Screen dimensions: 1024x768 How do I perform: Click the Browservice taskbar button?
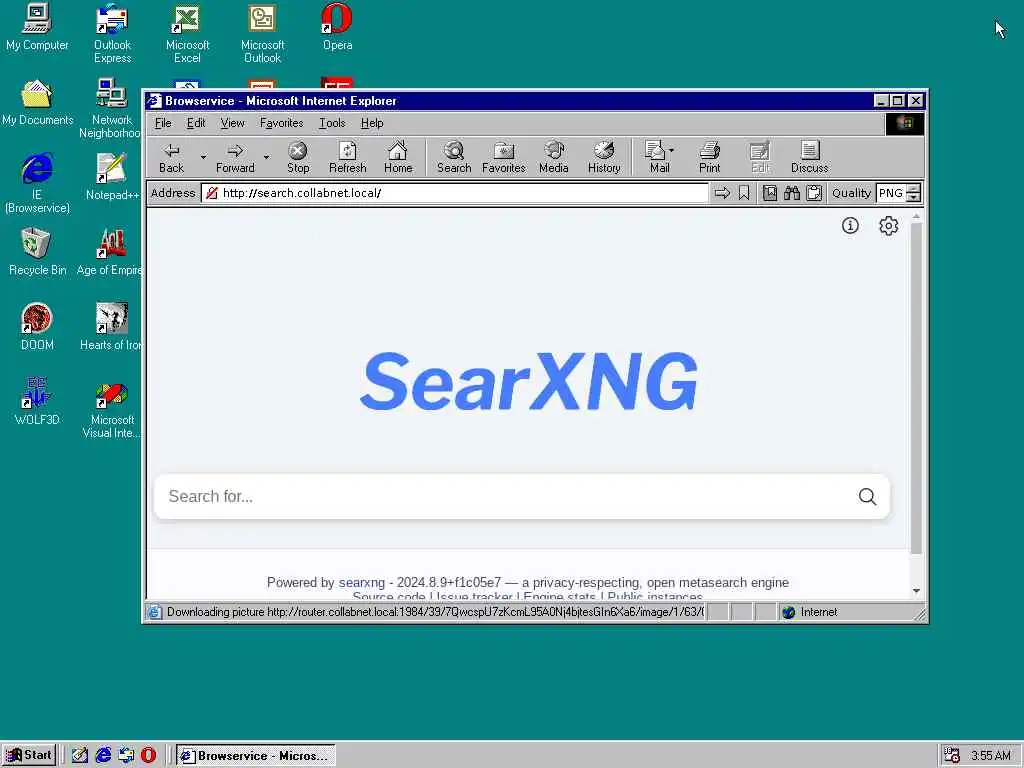coord(255,756)
